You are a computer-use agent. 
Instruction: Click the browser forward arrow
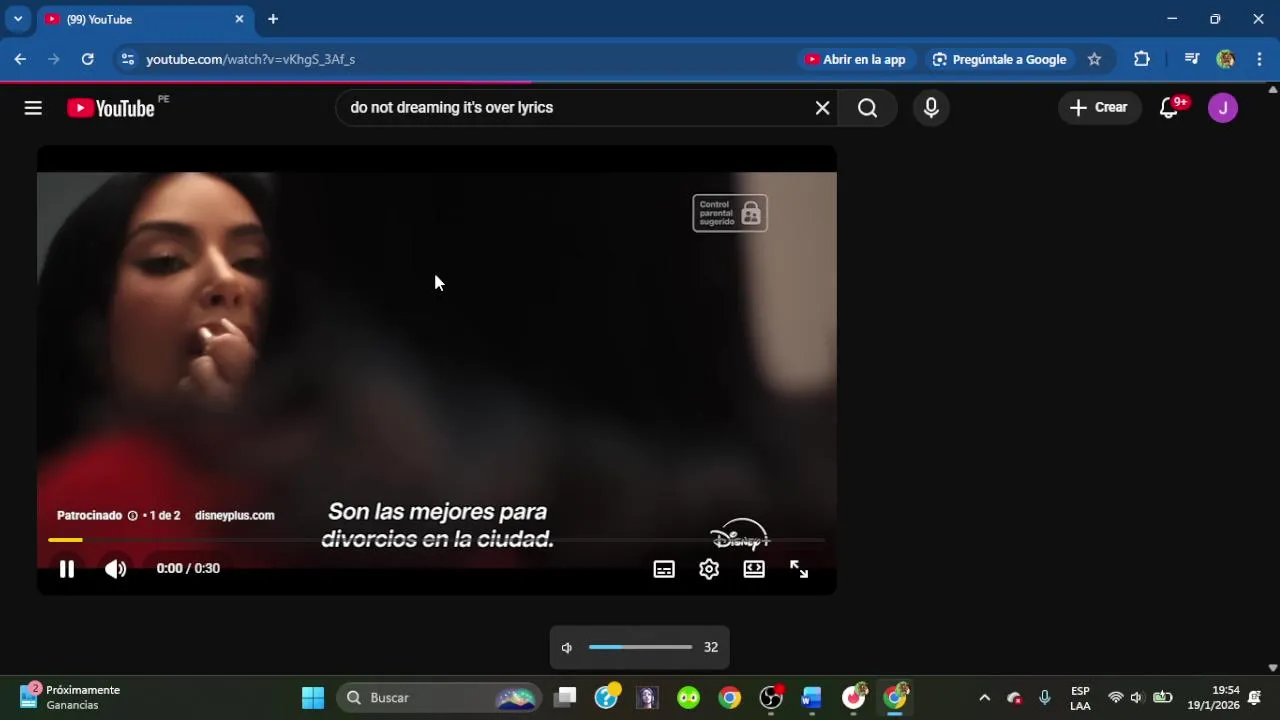tap(54, 59)
